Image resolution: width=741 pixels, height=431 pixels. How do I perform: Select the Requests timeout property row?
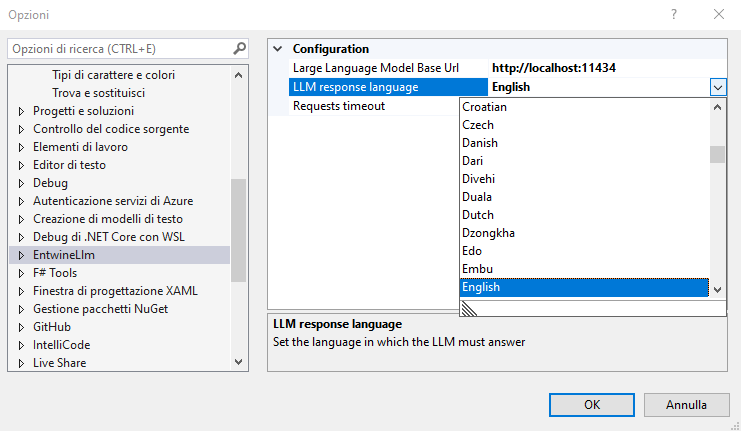pyautogui.click(x=373, y=106)
